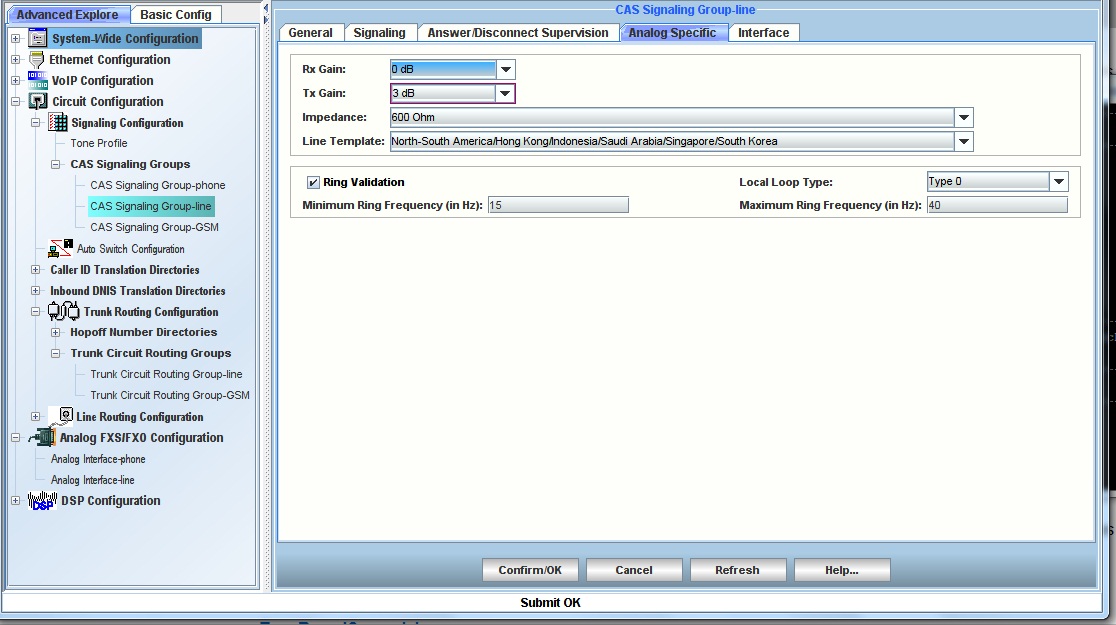This screenshot has width=1116, height=625.
Task: Click the System-Wide Configuration icon
Action: point(38,39)
